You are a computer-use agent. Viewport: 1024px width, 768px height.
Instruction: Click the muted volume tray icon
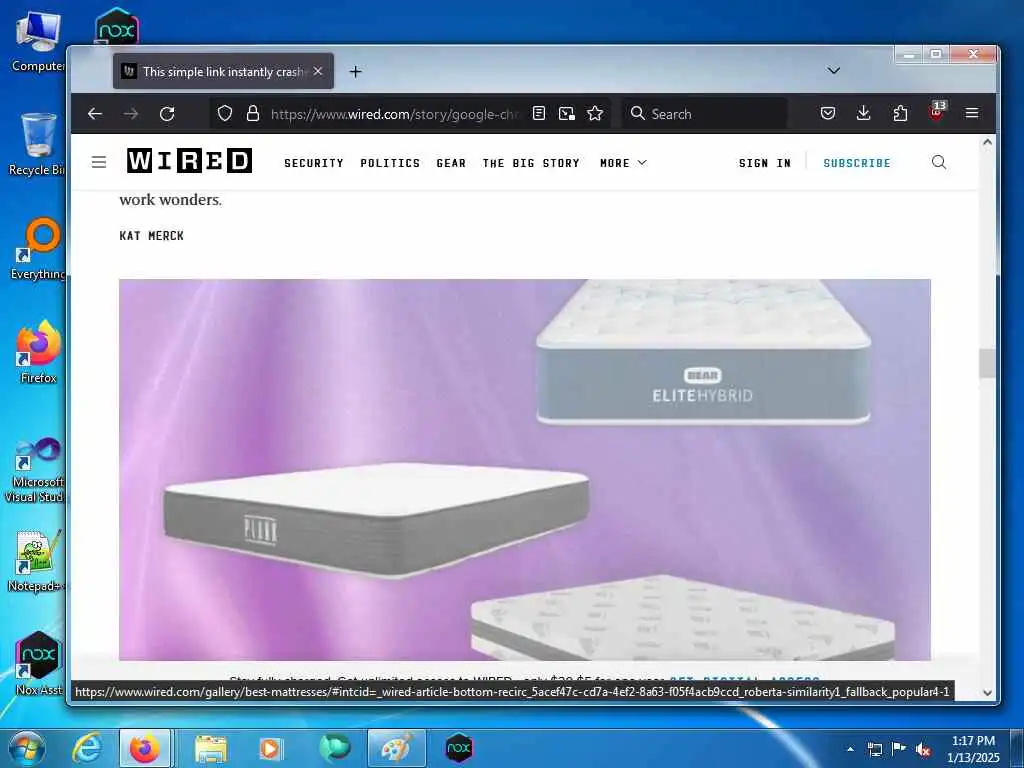(x=923, y=749)
